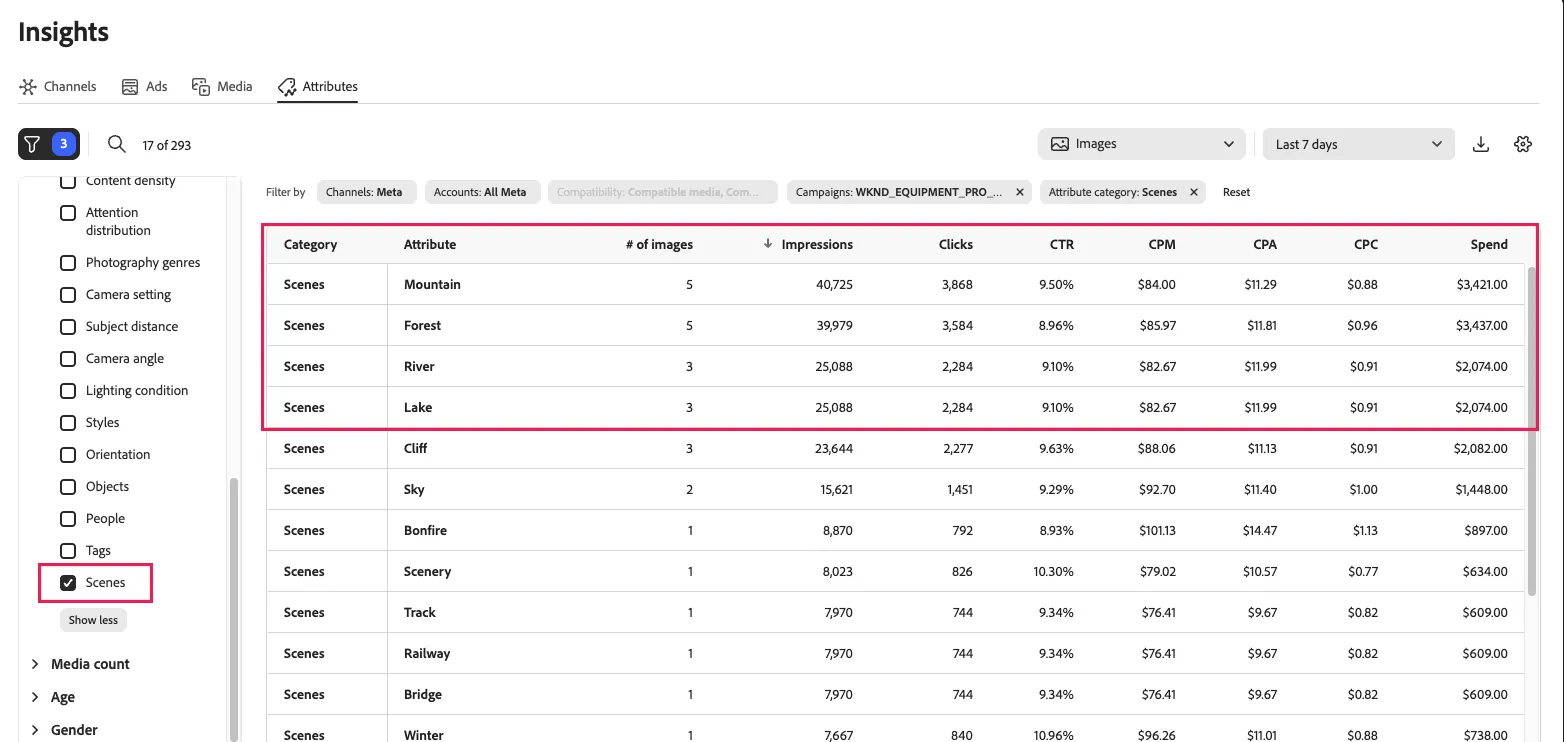Viewport: 1564px width, 742px height.
Task: Click the table's vertical scrollbar
Action: 1533,431
